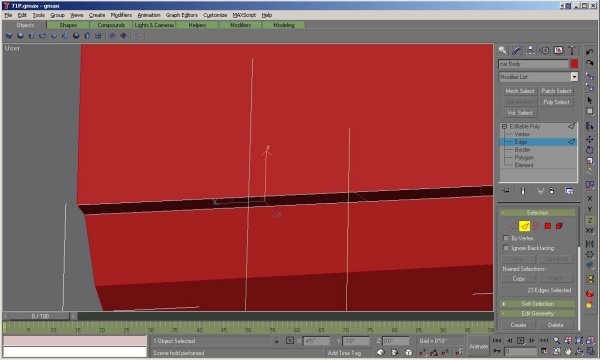Viewport: 600px width, 360px height.
Task: Click the Undo arrow in the right toolbar
Action: (589, 52)
